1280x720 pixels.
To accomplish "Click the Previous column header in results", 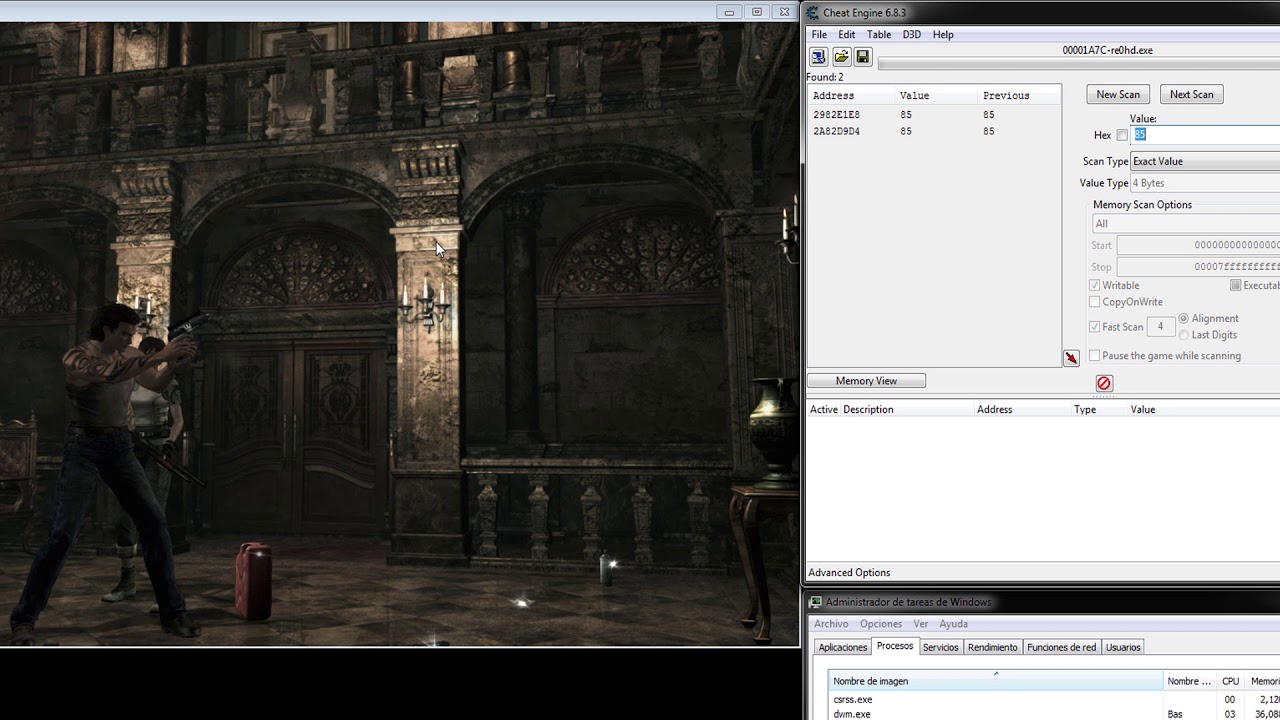I will coord(1019,96).
